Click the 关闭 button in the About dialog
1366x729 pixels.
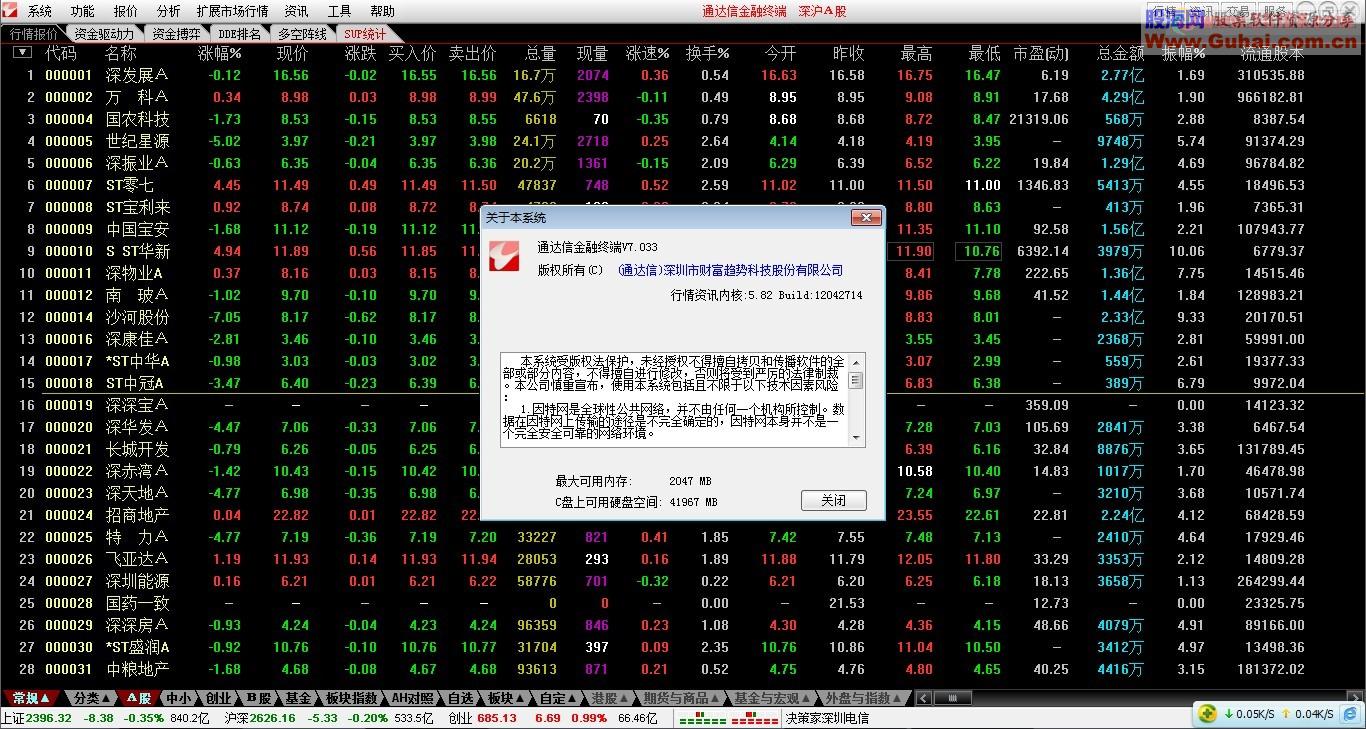(833, 500)
